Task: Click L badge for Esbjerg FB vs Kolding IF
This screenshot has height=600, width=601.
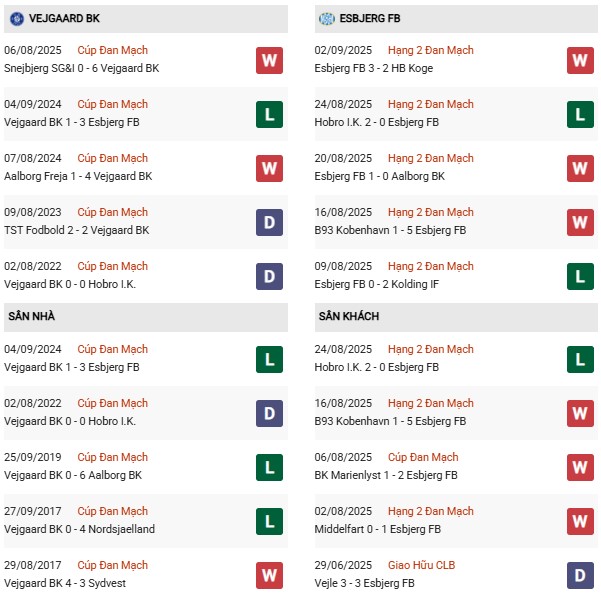Action: click(x=580, y=276)
